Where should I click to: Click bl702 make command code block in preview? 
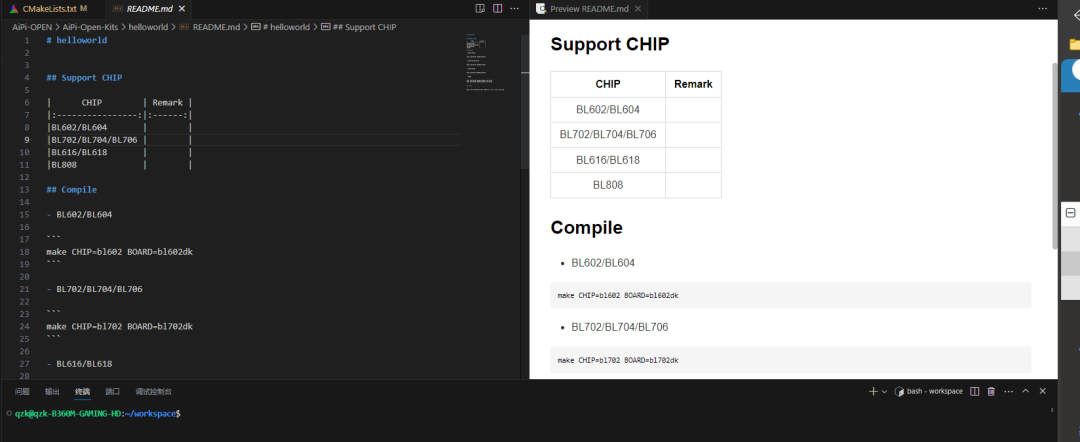(x=791, y=360)
